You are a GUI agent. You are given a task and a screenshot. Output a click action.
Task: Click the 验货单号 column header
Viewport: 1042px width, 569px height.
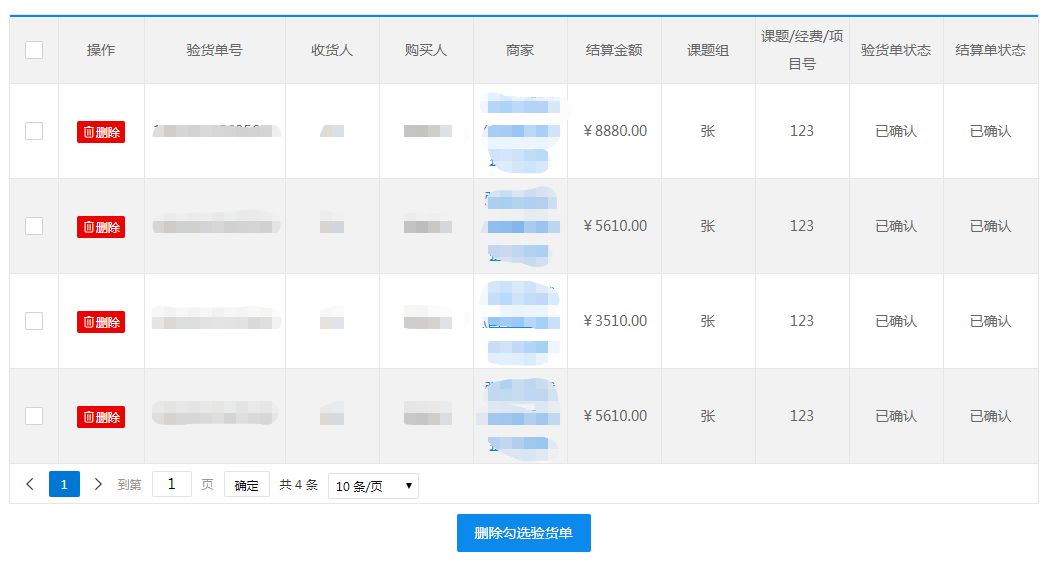click(x=214, y=50)
